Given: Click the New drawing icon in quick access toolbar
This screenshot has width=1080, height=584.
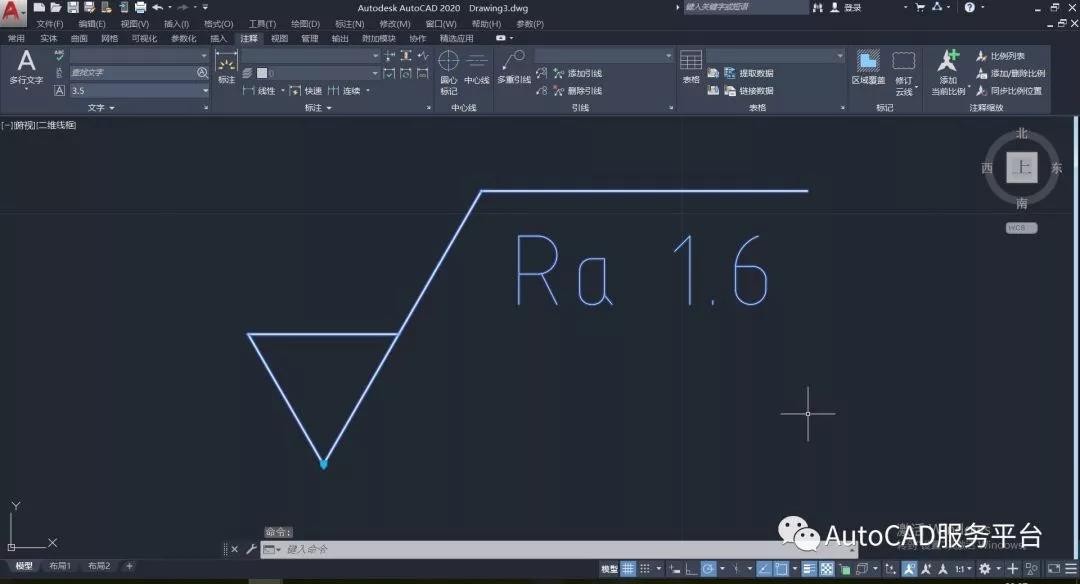Looking at the screenshot, I should click(x=39, y=7).
